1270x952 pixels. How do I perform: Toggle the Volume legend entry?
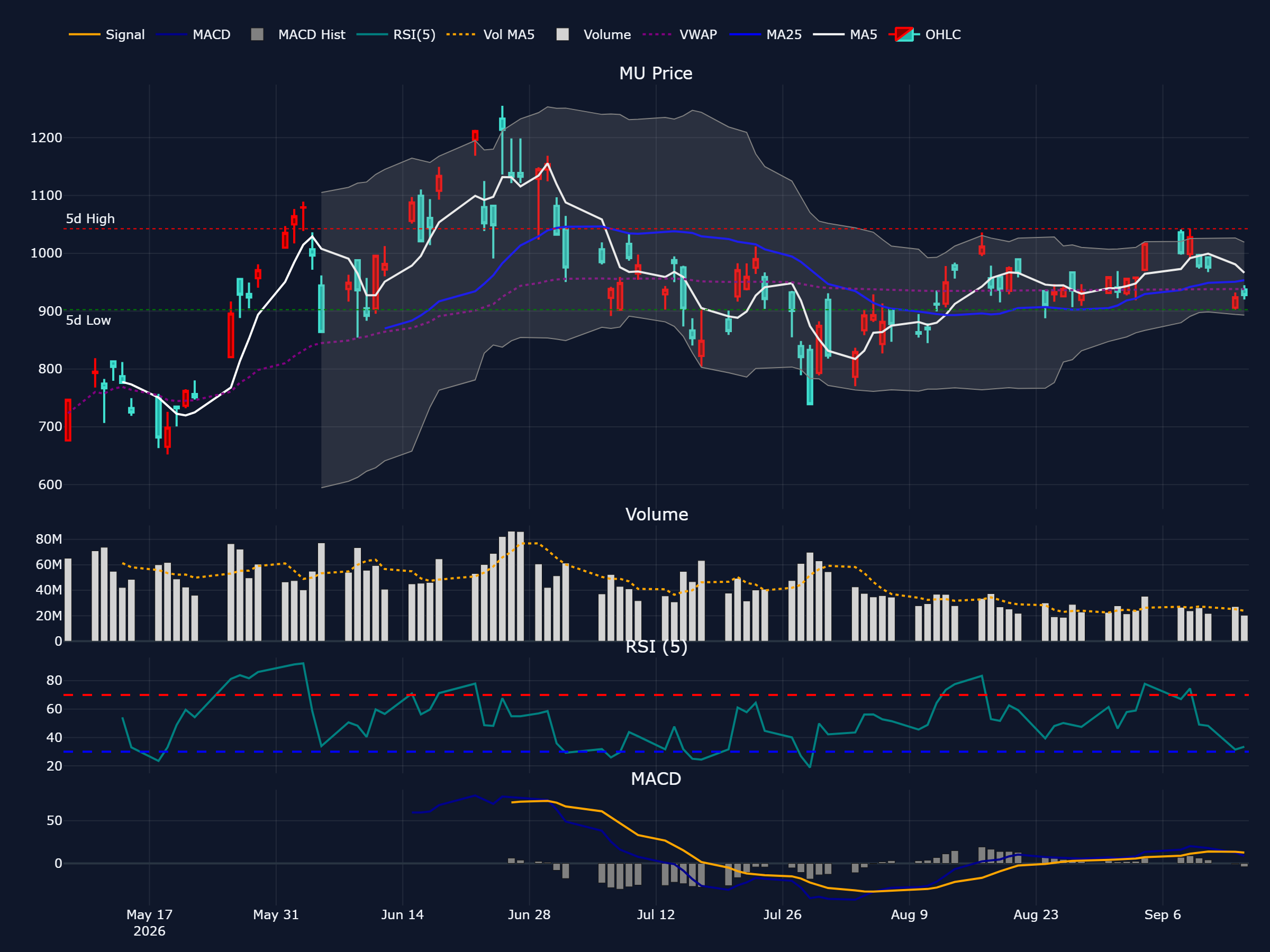(x=594, y=34)
